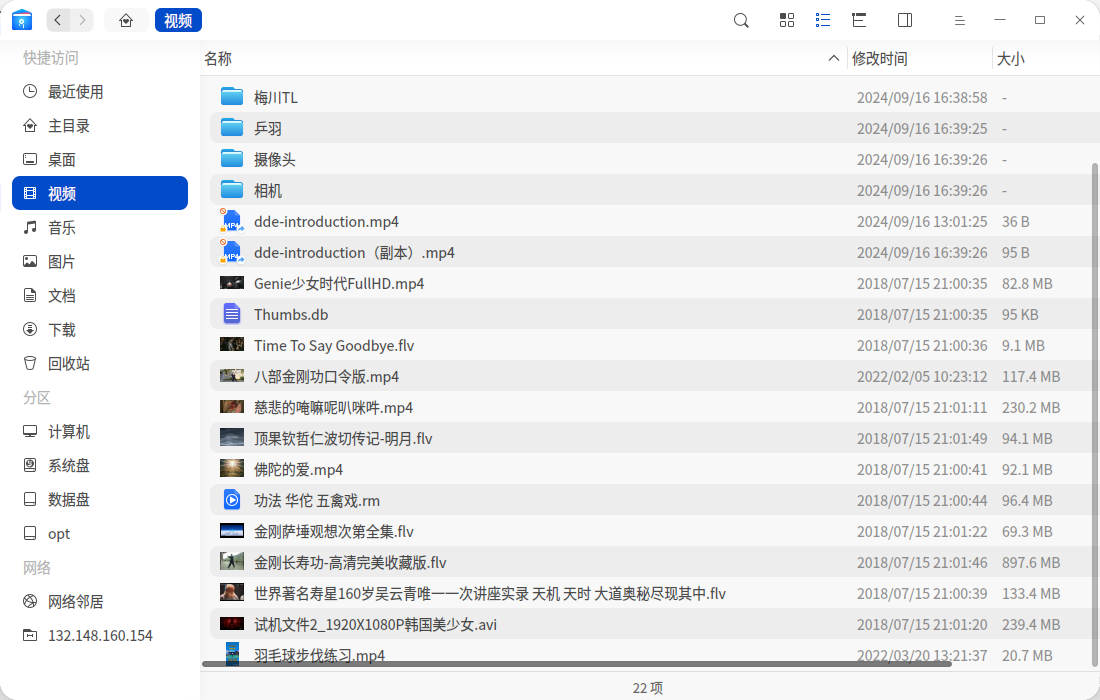Select 金刚萨埵观想次第全集.flv file name
The image size is (1100, 700).
(334, 532)
